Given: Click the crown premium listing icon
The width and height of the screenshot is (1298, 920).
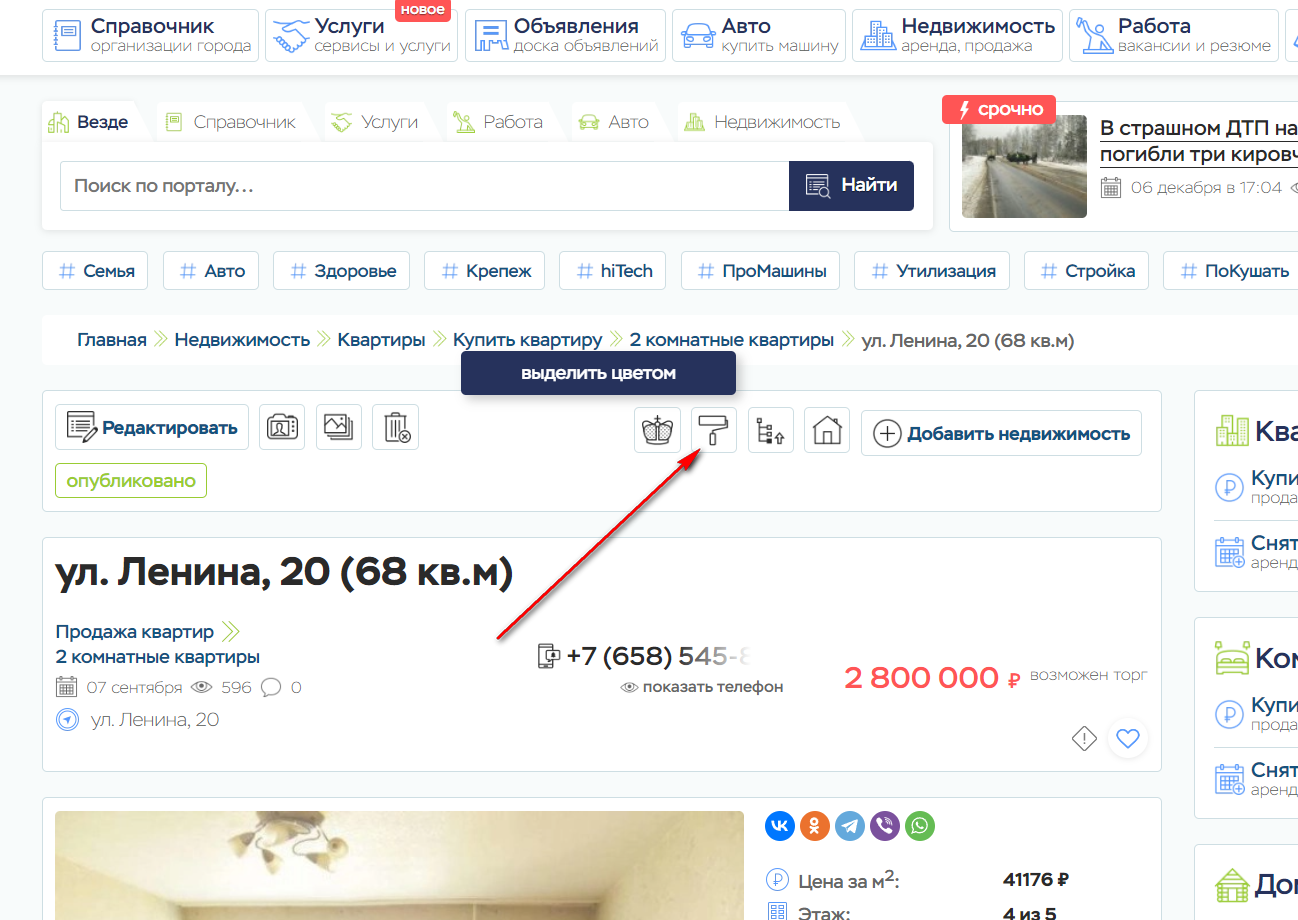Looking at the screenshot, I should pos(657,431).
